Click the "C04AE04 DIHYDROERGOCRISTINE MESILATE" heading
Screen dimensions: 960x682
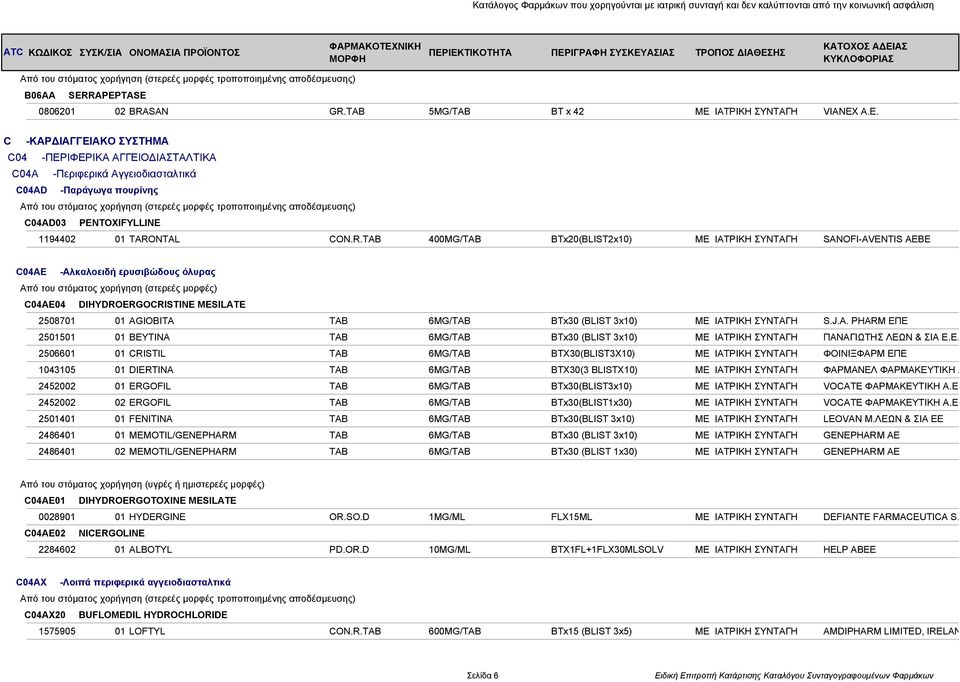click(x=135, y=304)
